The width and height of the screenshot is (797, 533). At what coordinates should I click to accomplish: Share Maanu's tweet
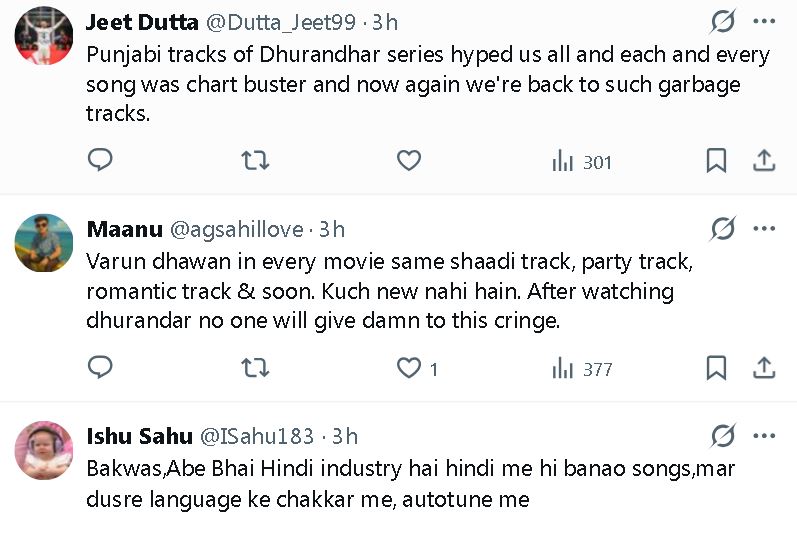click(763, 368)
